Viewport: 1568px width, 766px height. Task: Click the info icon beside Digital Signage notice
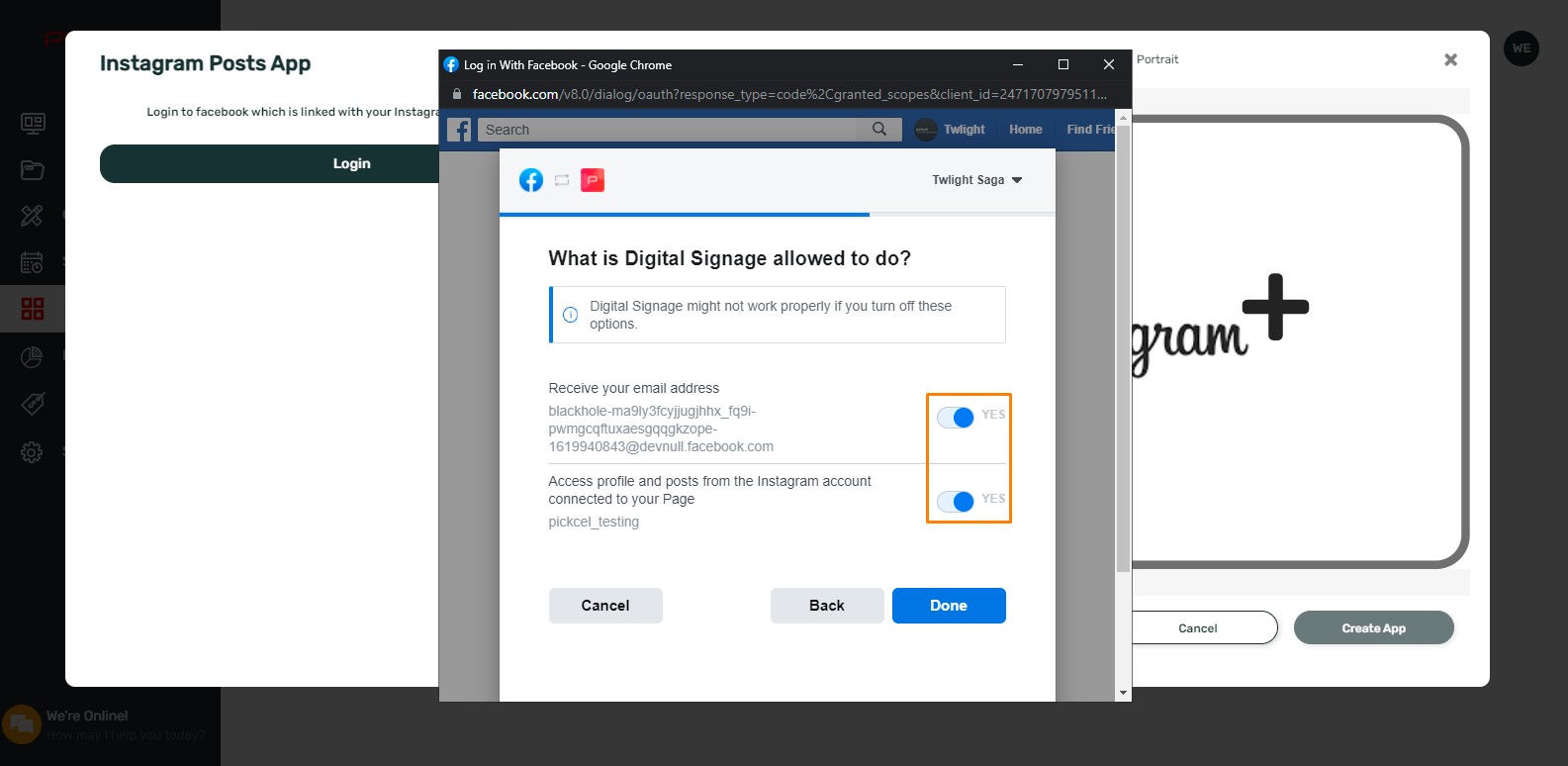571,315
